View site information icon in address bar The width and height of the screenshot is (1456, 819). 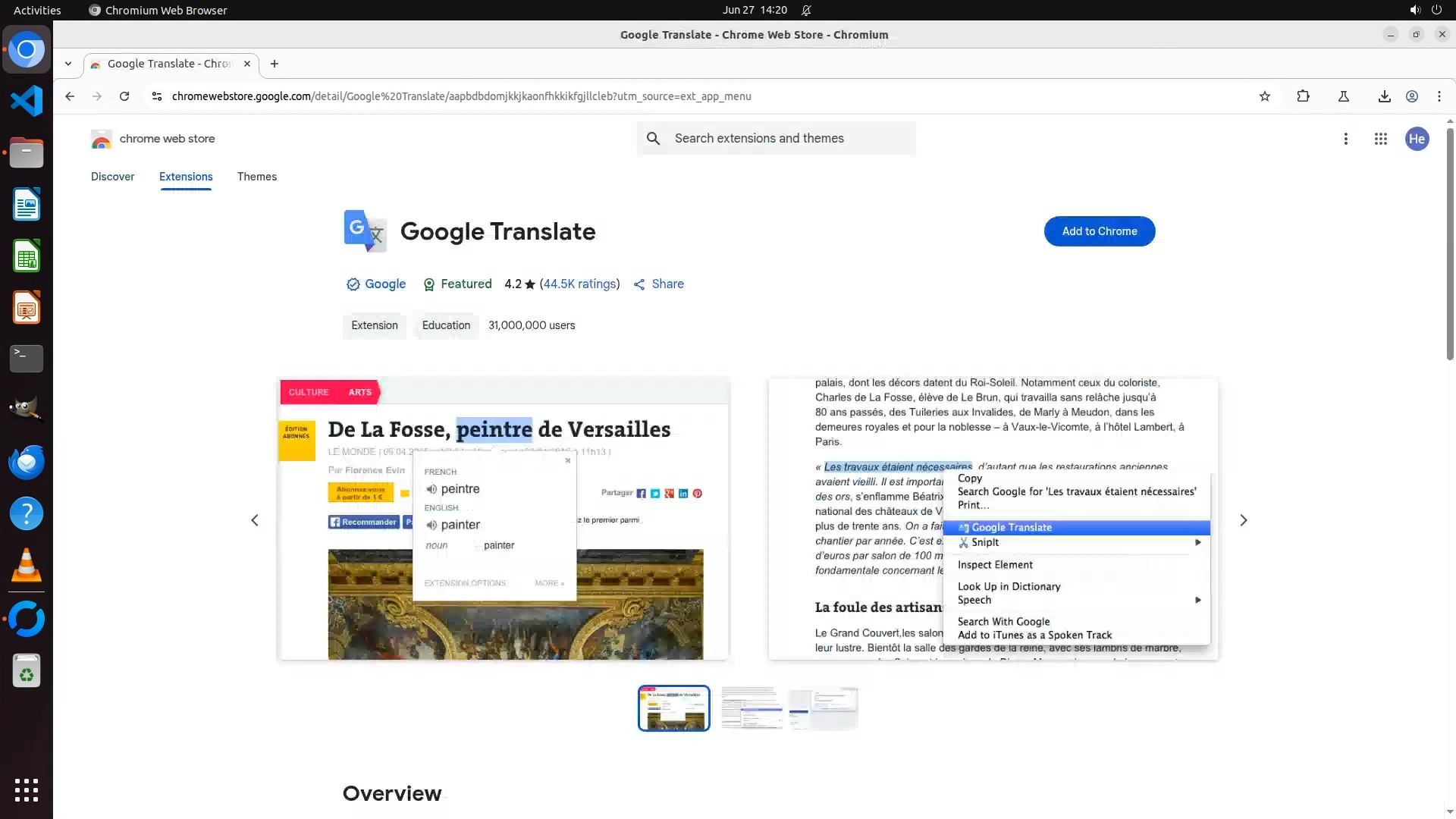156,96
